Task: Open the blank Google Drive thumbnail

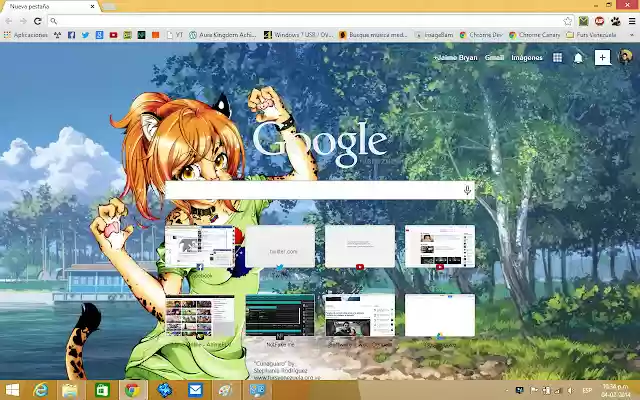Action: 440,316
